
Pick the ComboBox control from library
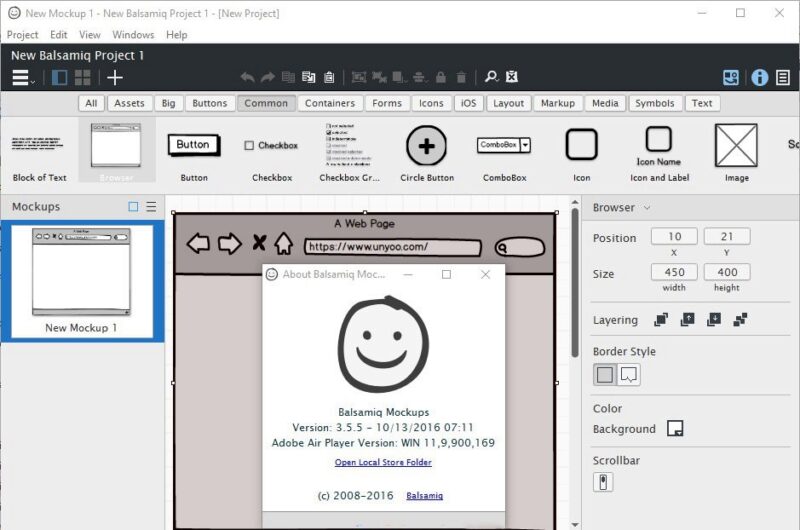point(505,152)
